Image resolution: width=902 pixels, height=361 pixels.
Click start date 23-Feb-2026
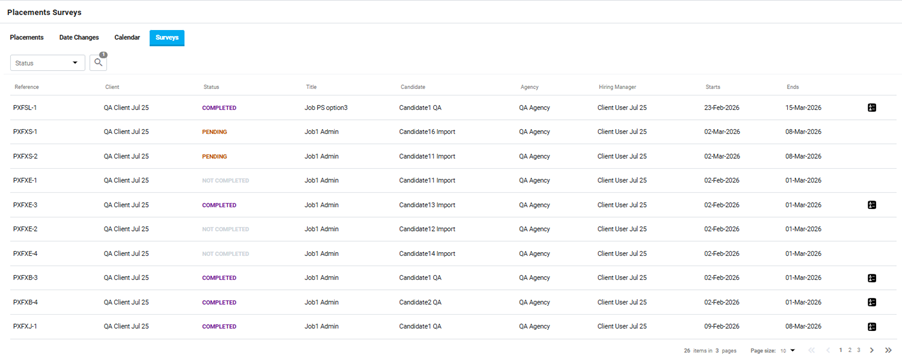point(722,107)
